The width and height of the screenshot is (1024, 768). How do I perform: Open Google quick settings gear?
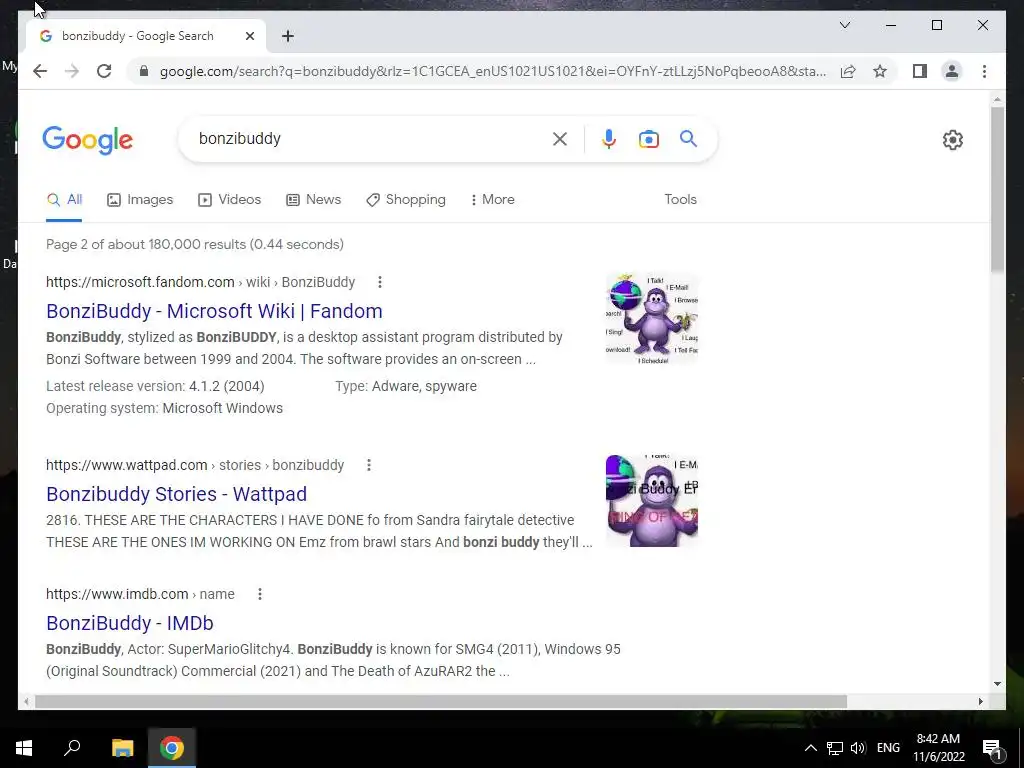tap(952, 140)
